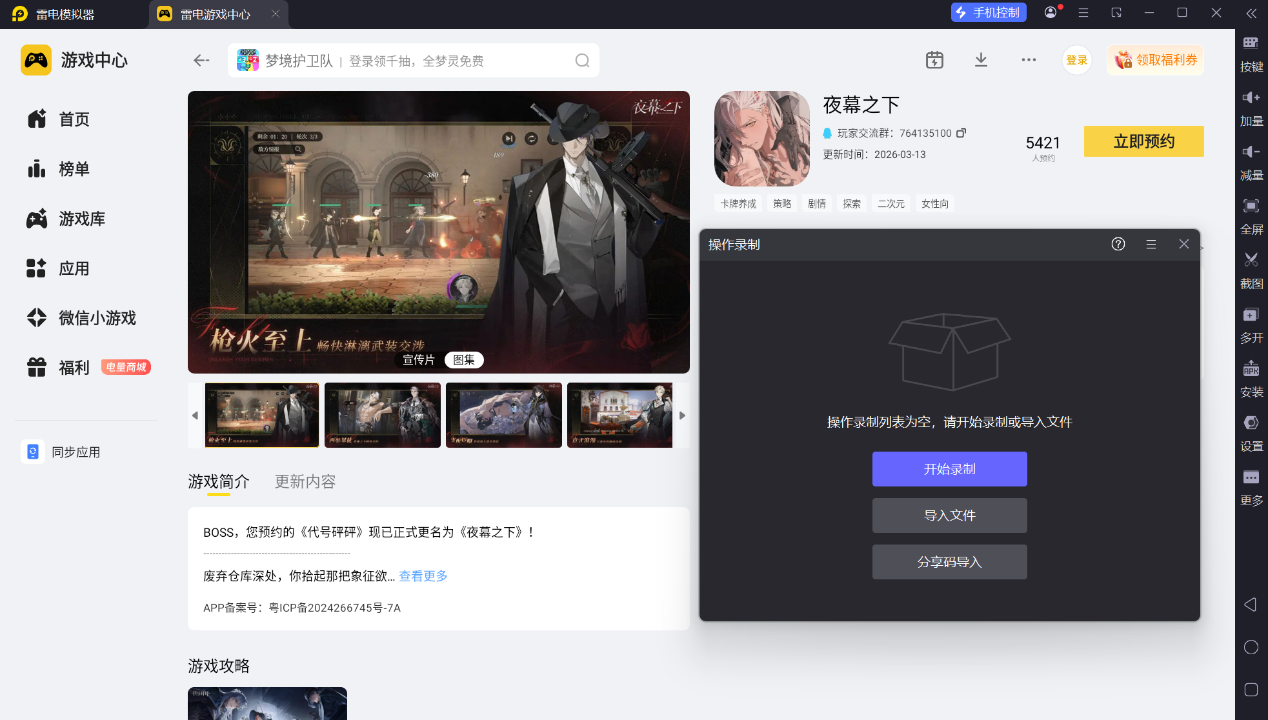
Task: Open 微信小游戏 section
Action: click(80, 318)
